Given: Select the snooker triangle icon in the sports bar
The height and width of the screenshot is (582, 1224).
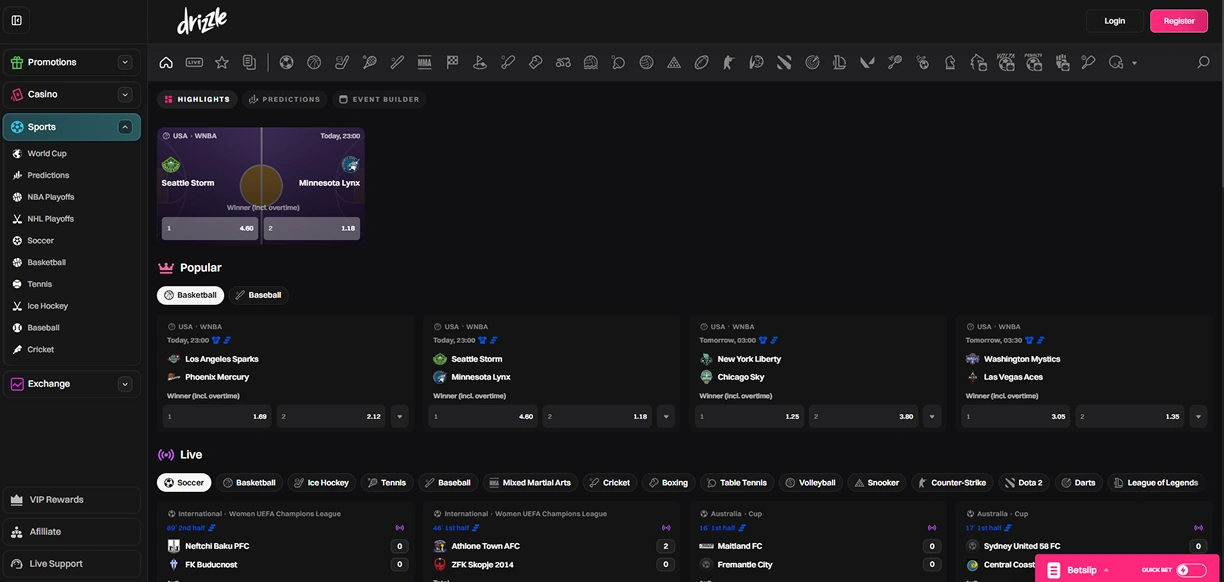Looking at the screenshot, I should tap(674, 62).
